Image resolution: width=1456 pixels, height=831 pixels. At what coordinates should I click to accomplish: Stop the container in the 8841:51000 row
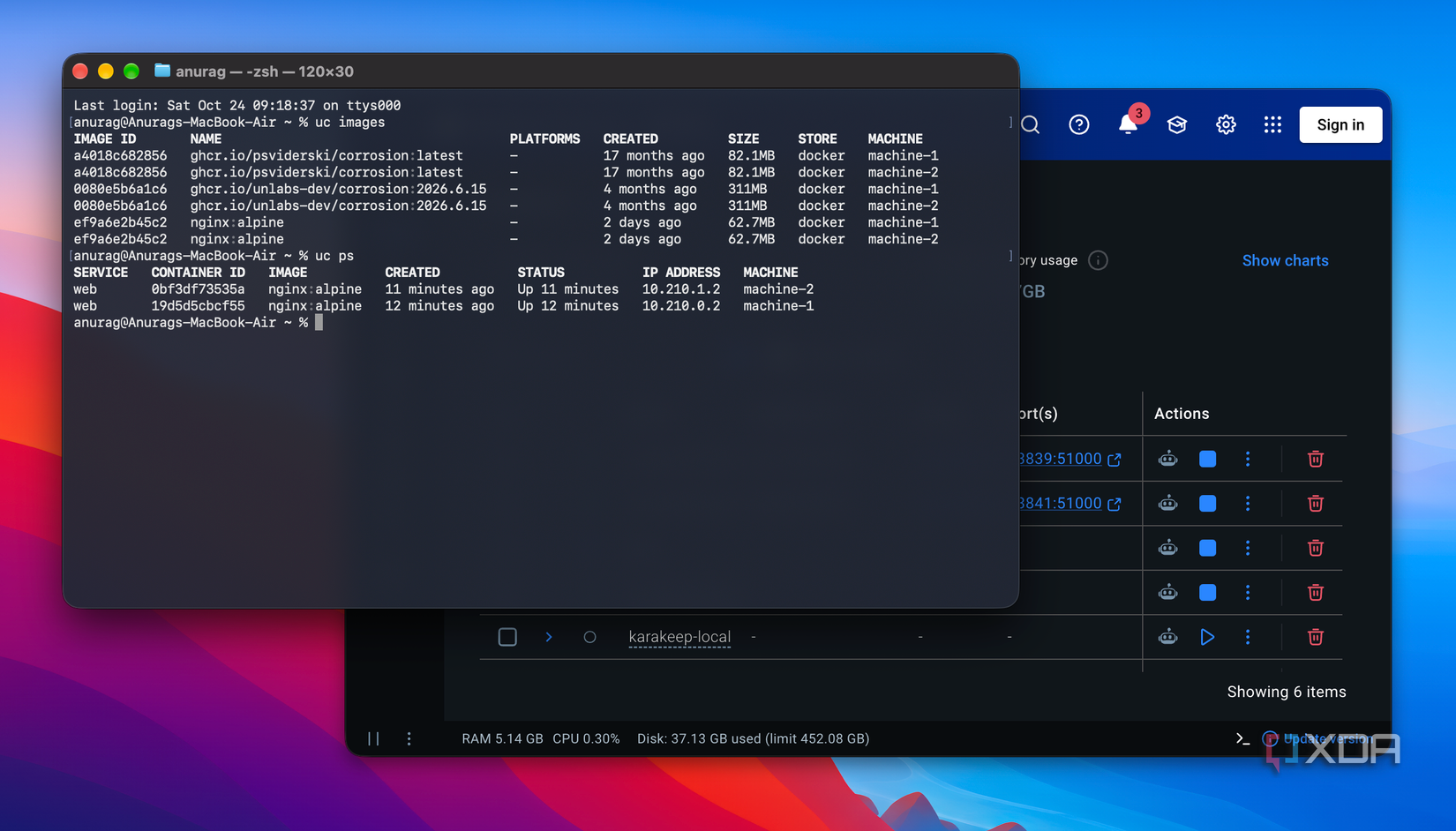1207,503
